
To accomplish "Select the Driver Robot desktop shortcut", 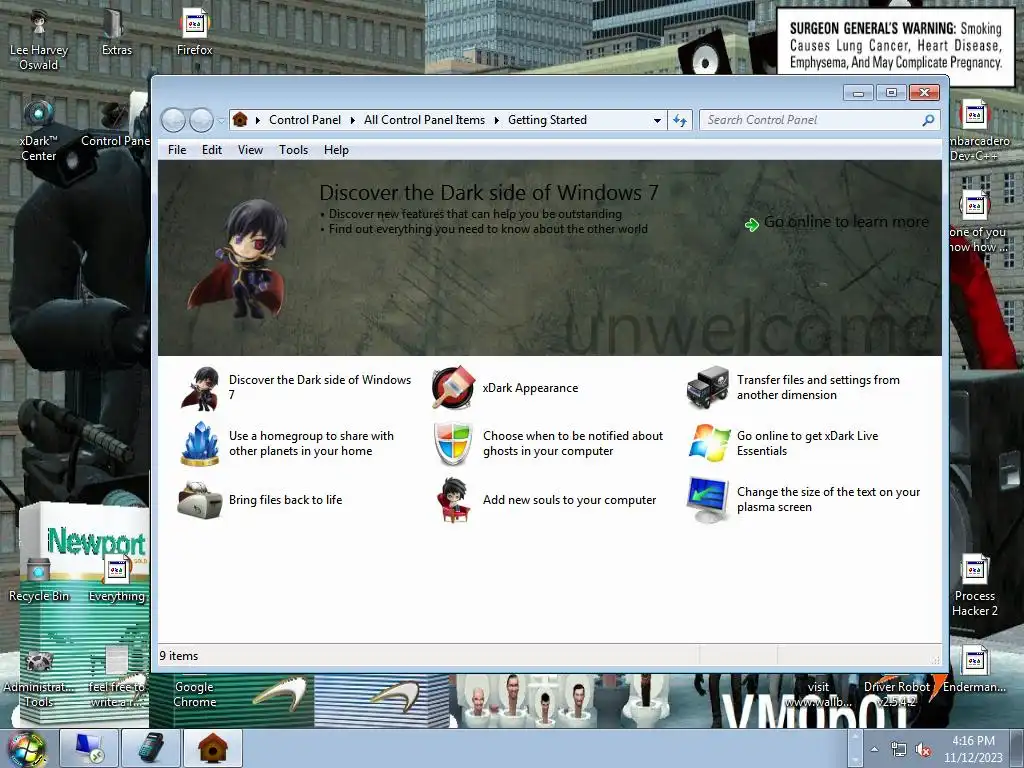I will pos(897,694).
